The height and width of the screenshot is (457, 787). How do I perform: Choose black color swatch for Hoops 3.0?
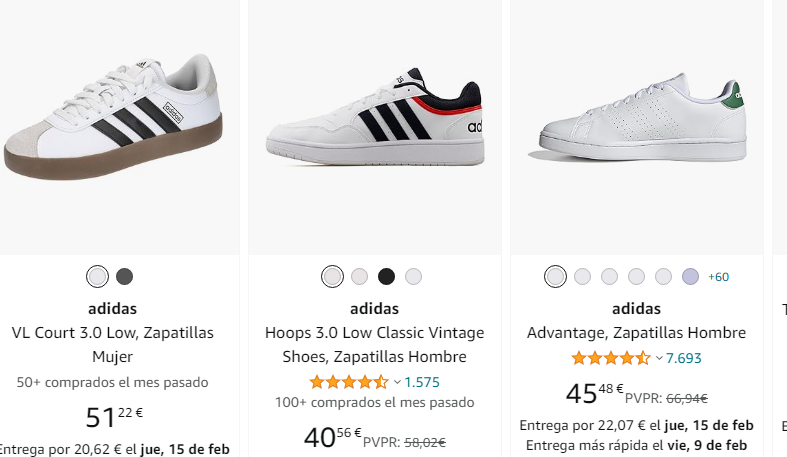(386, 276)
